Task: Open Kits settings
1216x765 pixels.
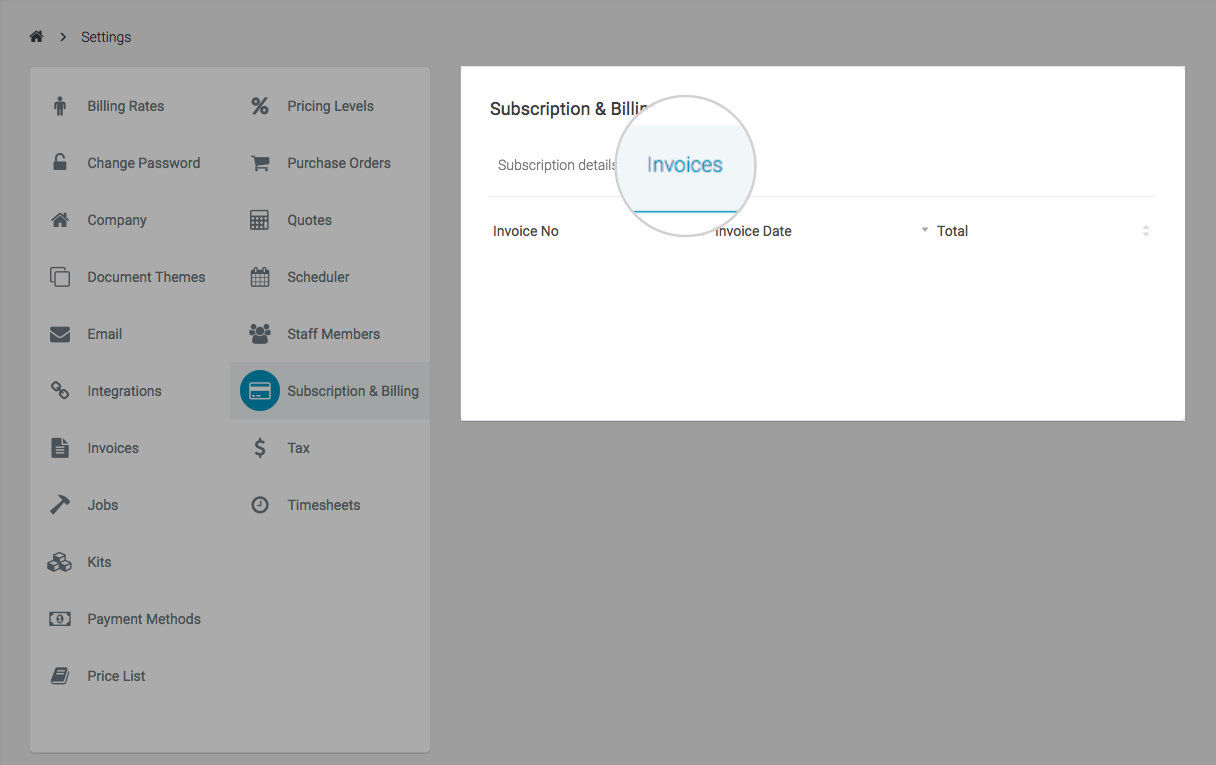Action: click(x=99, y=562)
